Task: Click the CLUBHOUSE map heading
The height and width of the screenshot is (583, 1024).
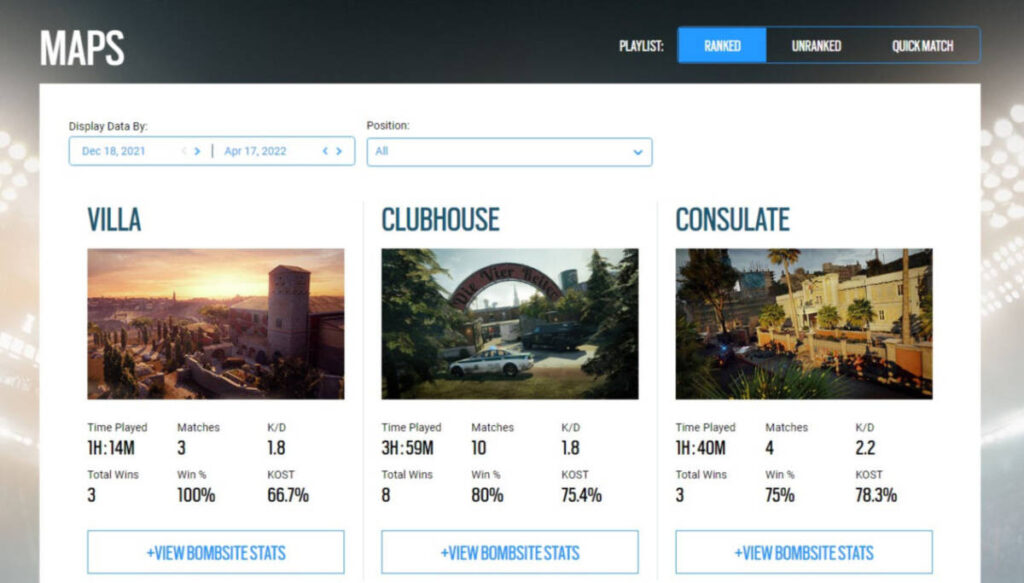Action: (440, 220)
